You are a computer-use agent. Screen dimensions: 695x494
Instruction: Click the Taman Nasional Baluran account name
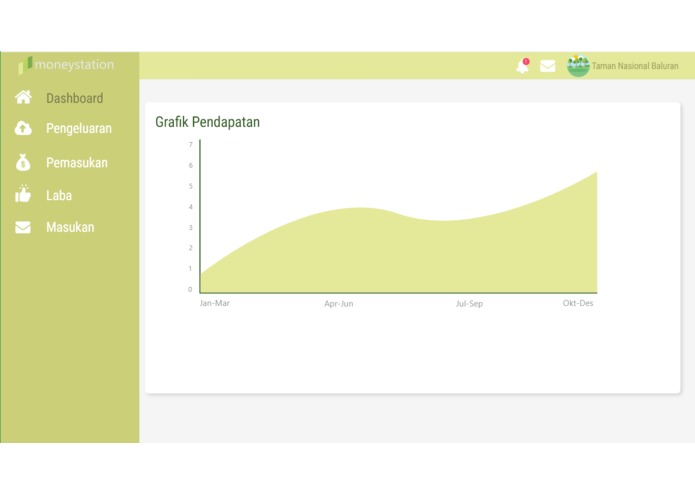[x=635, y=66]
